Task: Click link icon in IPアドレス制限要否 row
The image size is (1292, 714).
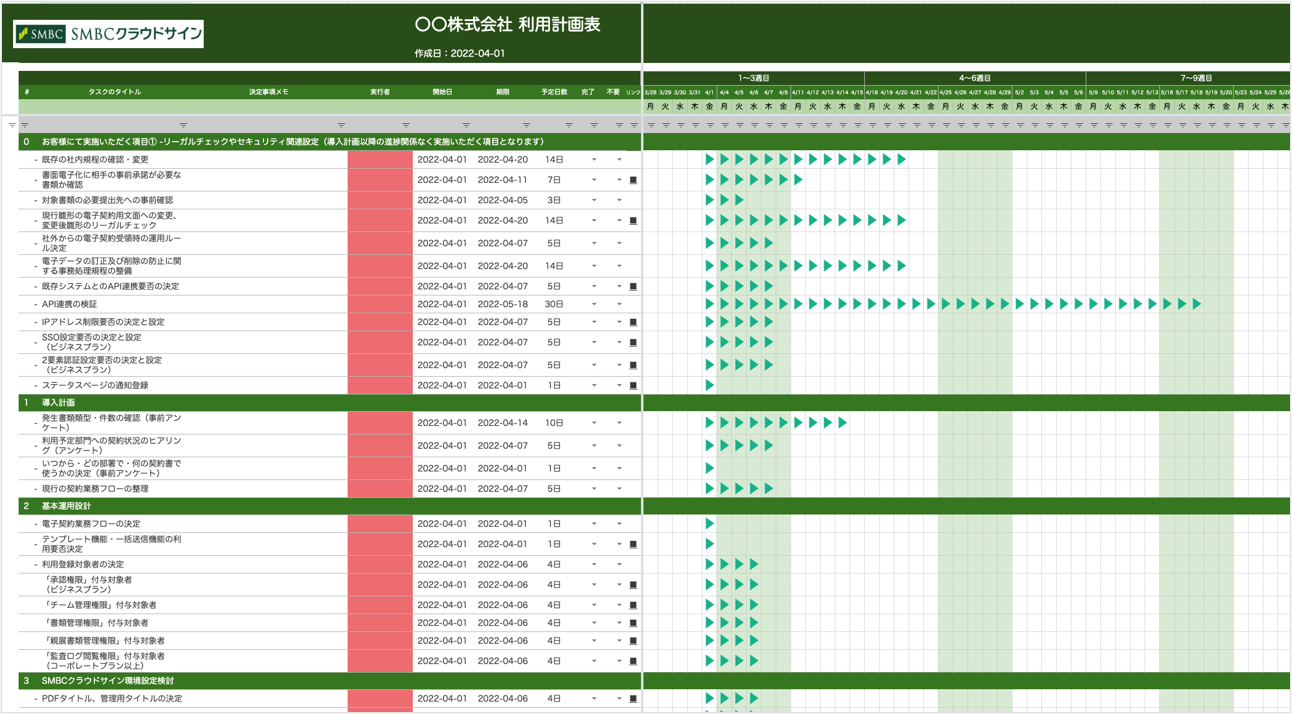Action: [633, 323]
